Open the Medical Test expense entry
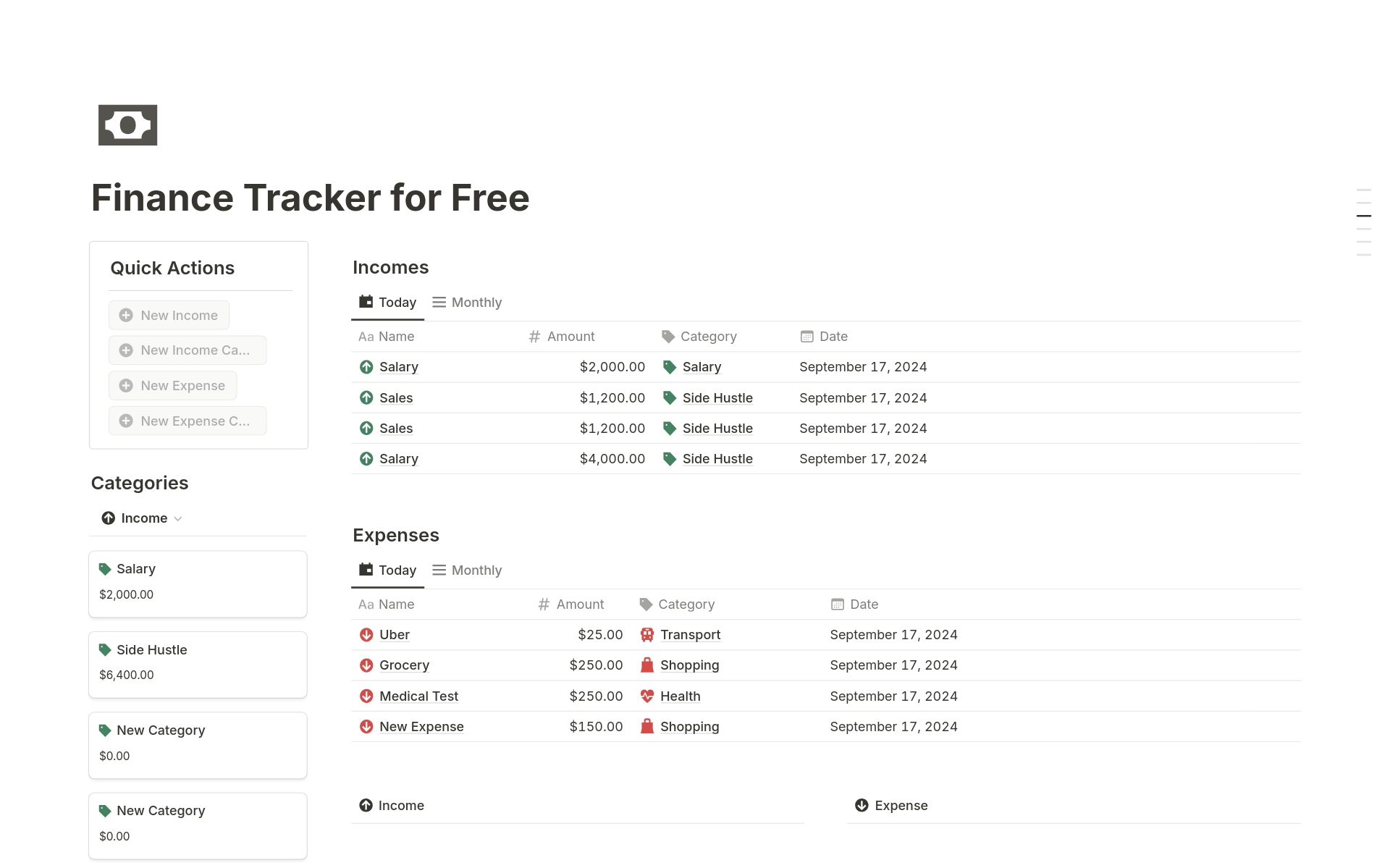 [418, 696]
